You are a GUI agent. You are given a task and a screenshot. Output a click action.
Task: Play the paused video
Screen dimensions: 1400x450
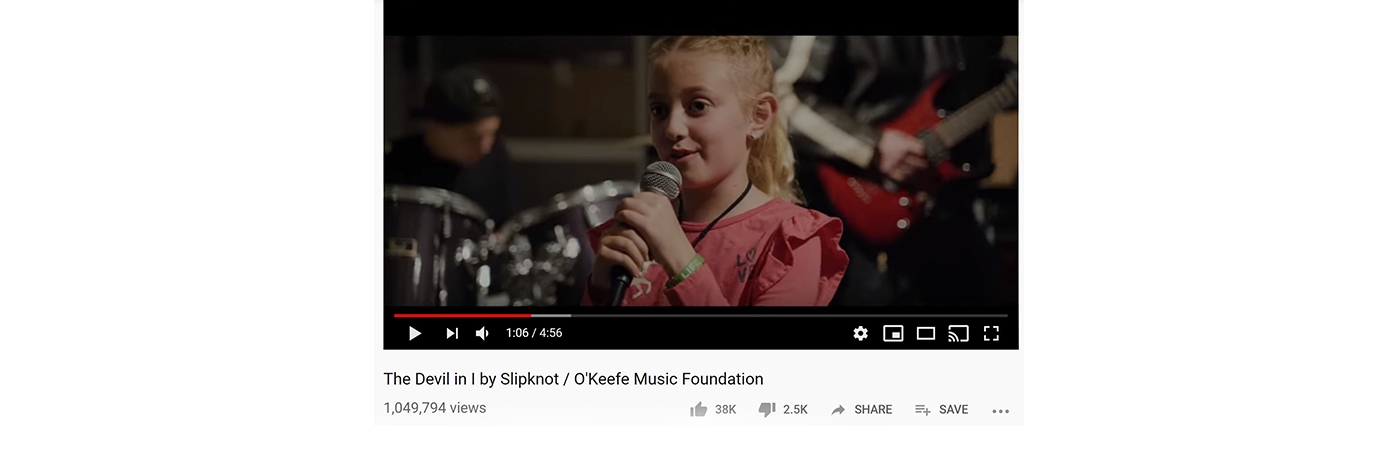(x=415, y=333)
